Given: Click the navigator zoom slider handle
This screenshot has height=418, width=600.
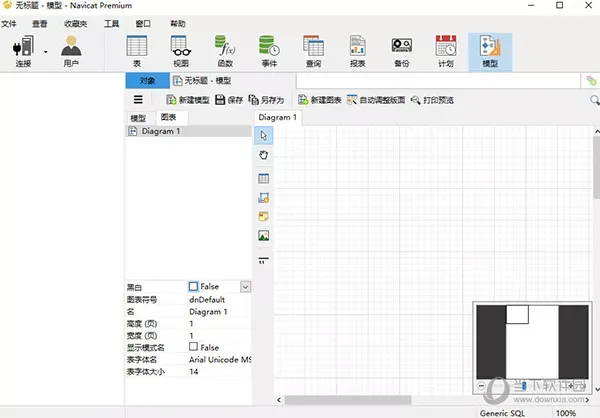Looking at the screenshot, I should [x=524, y=386].
